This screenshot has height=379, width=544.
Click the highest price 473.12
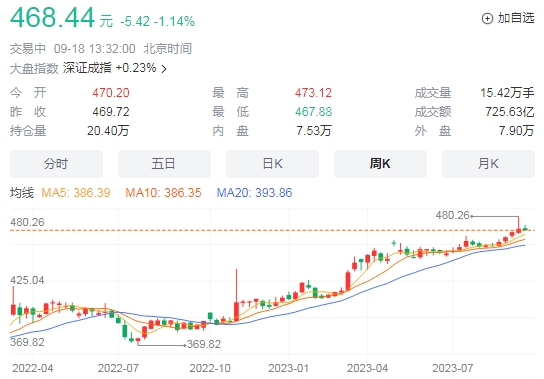[x=313, y=93]
